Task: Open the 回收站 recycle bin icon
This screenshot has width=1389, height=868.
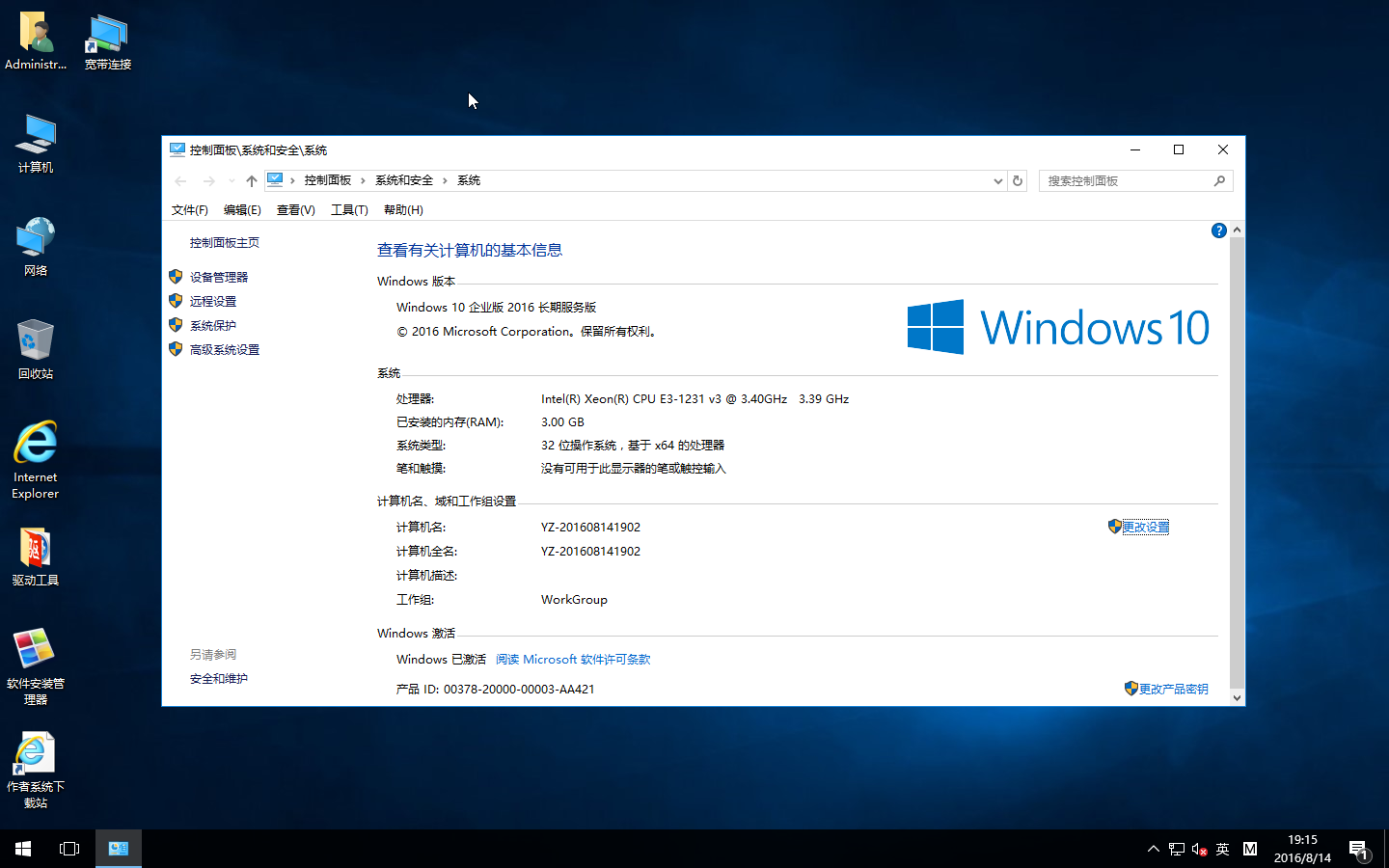Action: [x=36, y=348]
